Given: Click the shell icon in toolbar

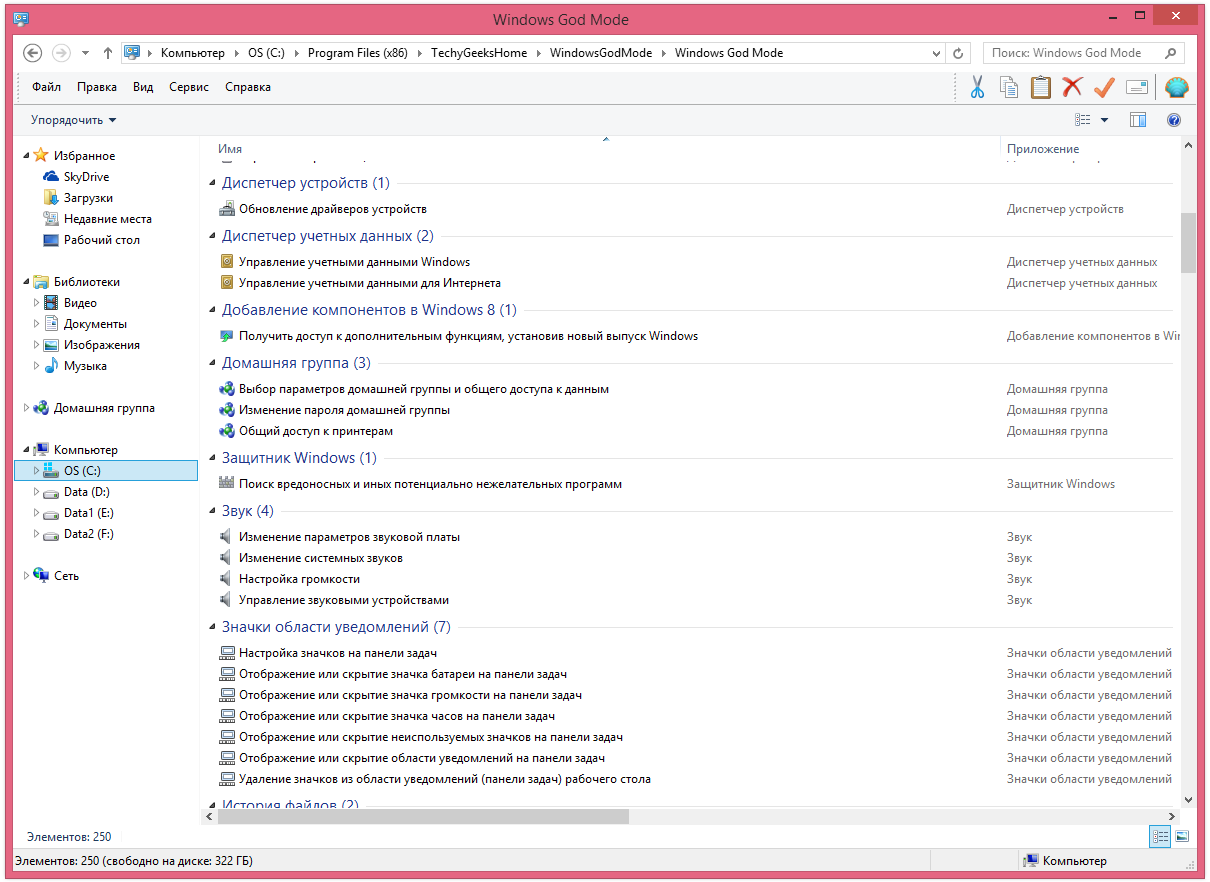Looking at the screenshot, I should point(1177,88).
